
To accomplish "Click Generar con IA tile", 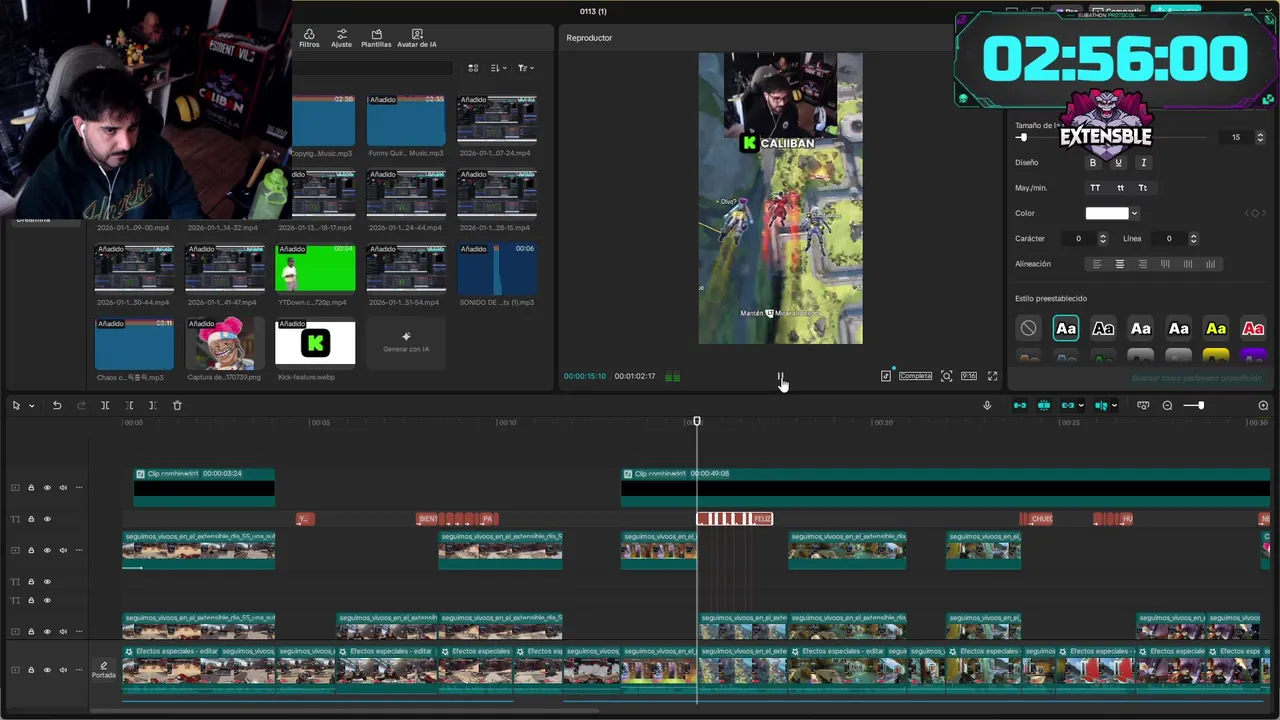I will tap(406, 343).
